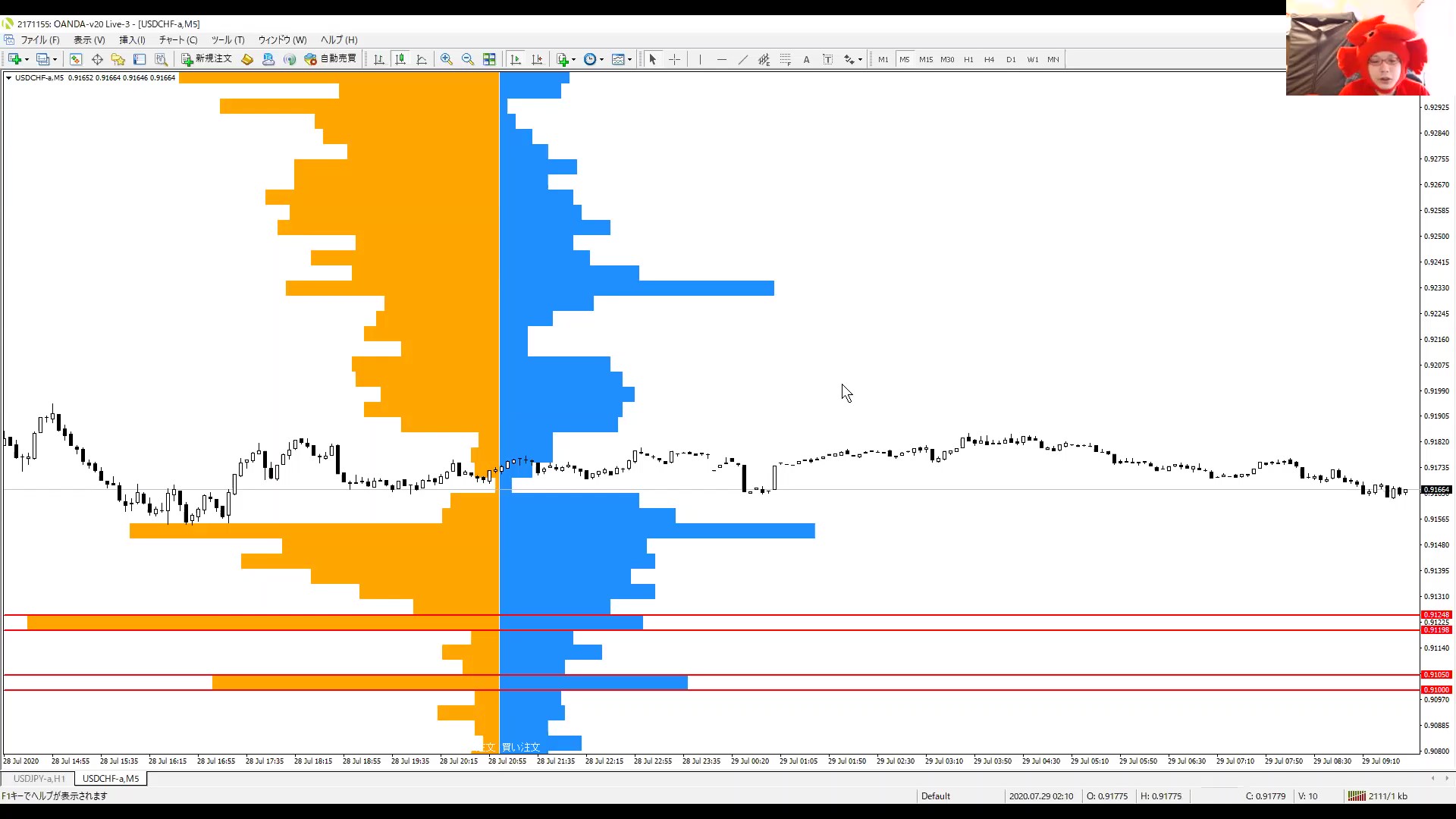Switch to candlestick chart mode
The width and height of the screenshot is (1456, 819).
[400, 59]
